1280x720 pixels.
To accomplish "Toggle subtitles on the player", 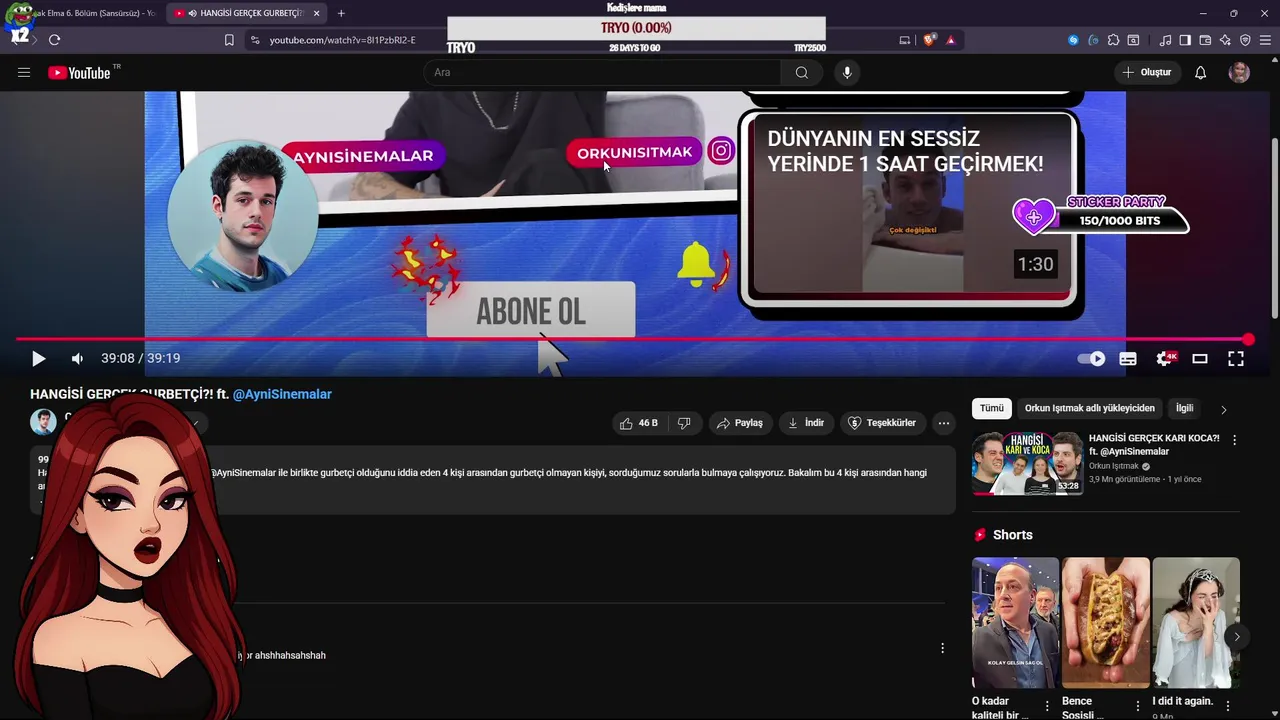I will (1128, 358).
